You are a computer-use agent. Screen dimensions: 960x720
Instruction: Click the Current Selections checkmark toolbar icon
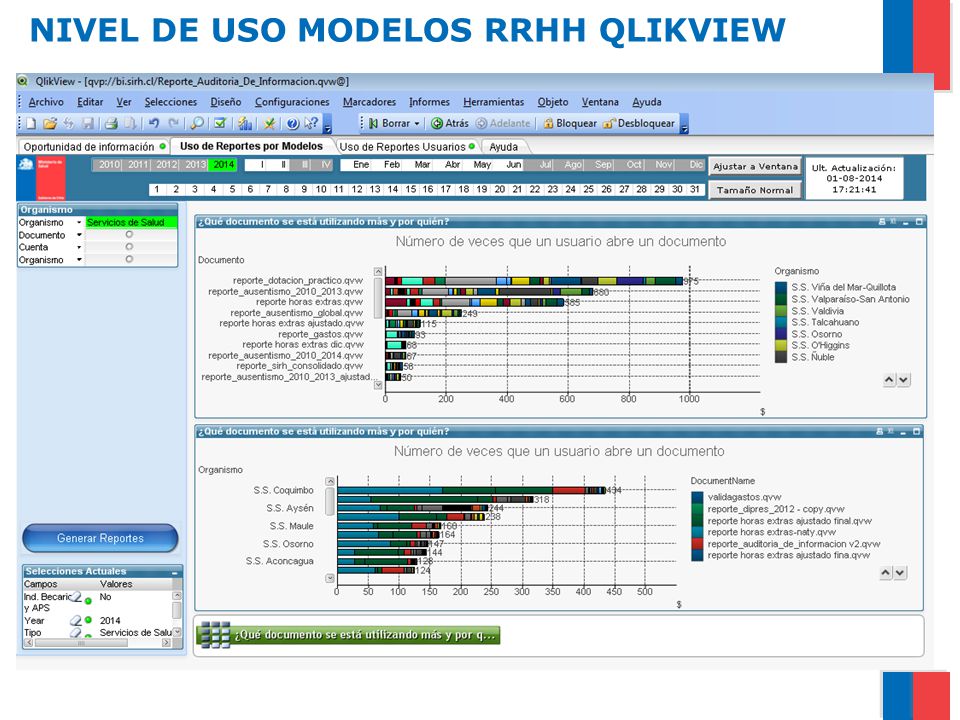220,124
